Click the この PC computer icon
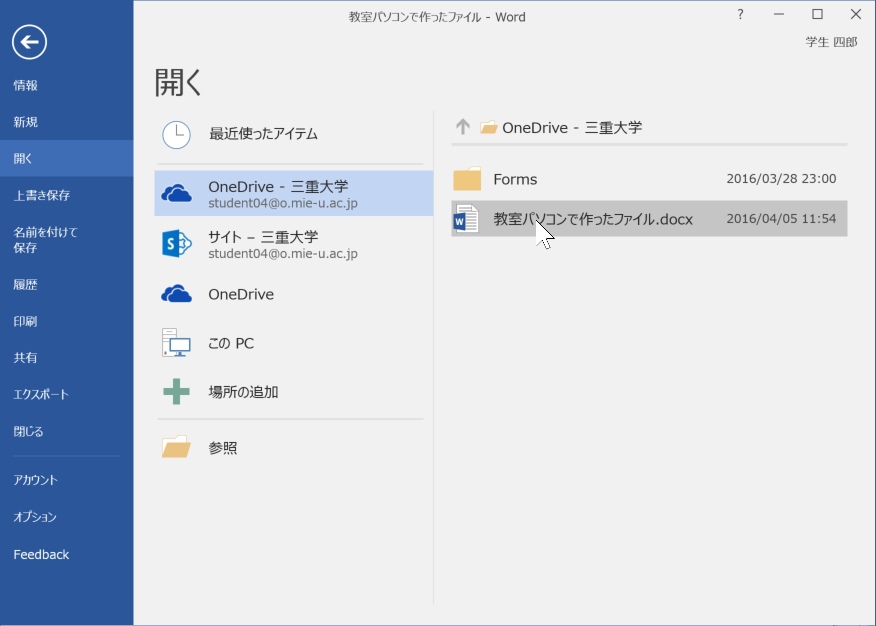This screenshot has height=626, width=876. coord(177,342)
